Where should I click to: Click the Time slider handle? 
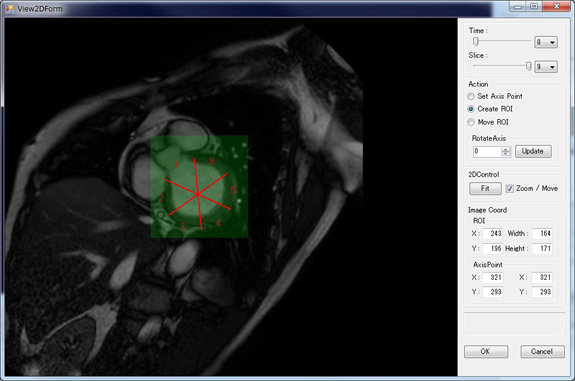476,41
